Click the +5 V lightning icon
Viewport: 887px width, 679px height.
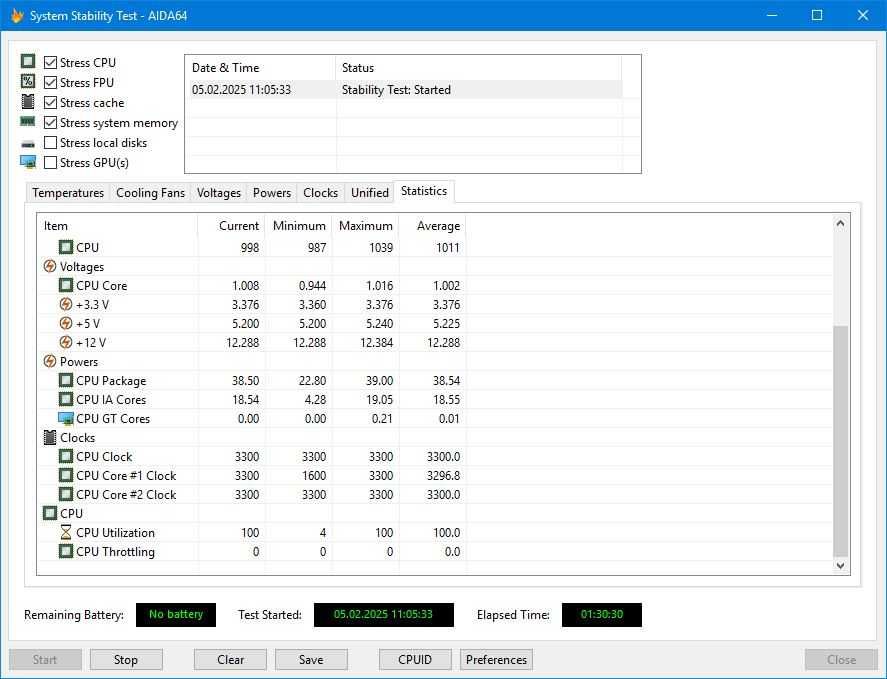tap(66, 324)
